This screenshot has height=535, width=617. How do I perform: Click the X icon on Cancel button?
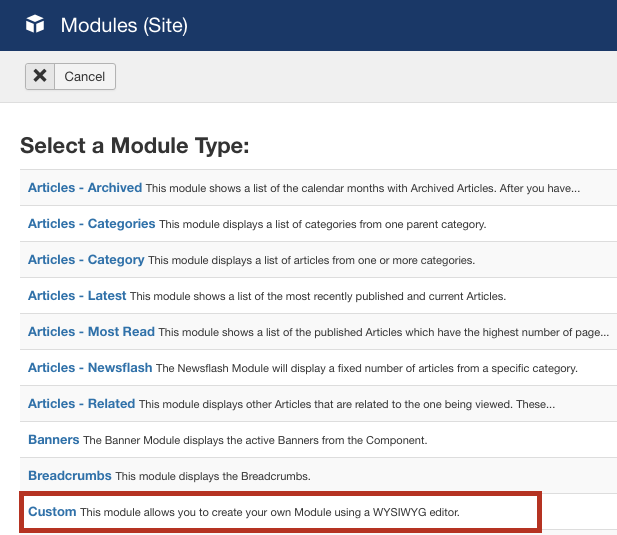(x=40, y=76)
